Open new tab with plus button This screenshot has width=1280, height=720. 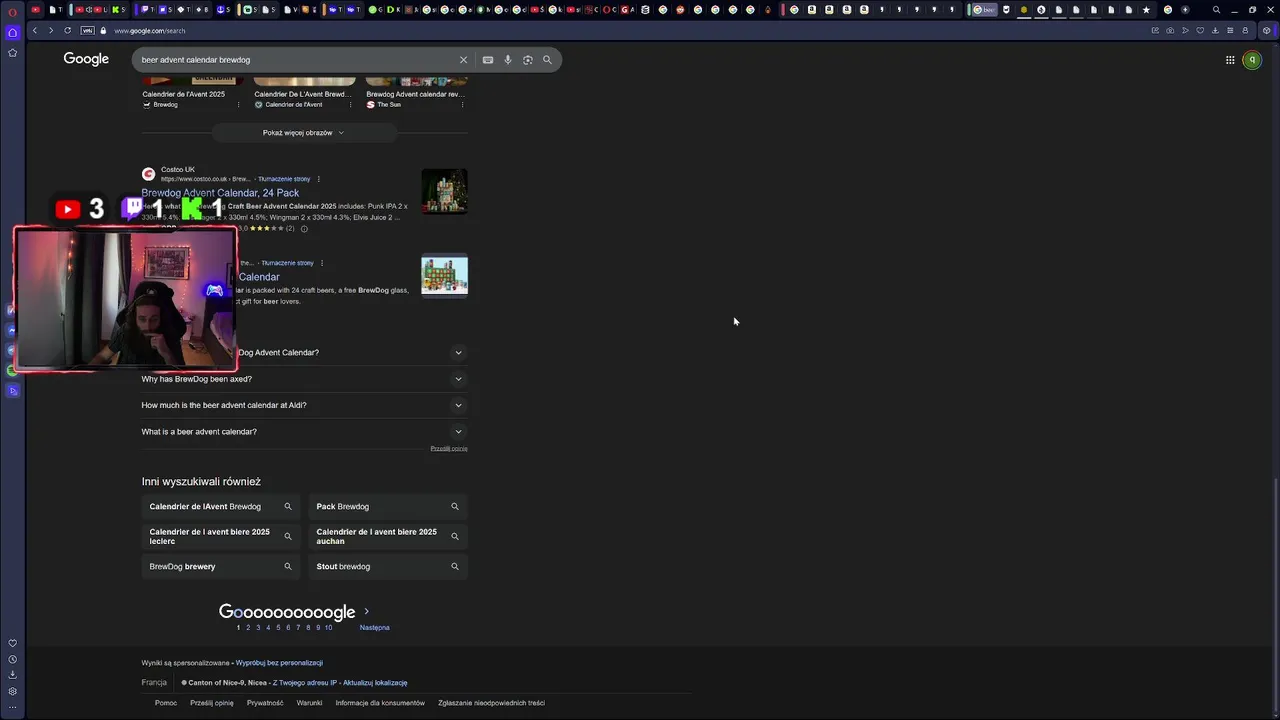click(x=1186, y=10)
